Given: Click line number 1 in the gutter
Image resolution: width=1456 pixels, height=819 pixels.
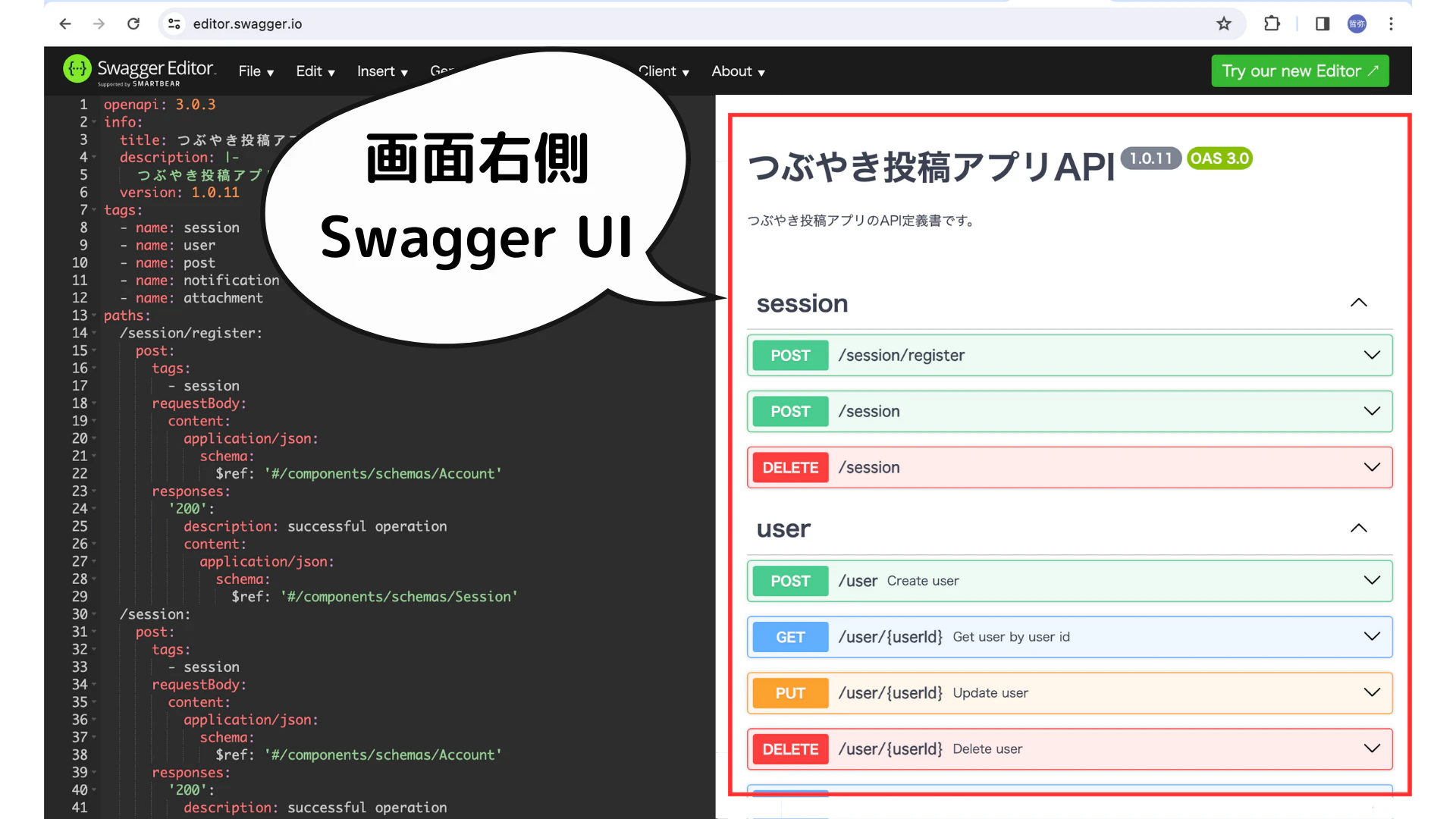Looking at the screenshot, I should coord(83,105).
